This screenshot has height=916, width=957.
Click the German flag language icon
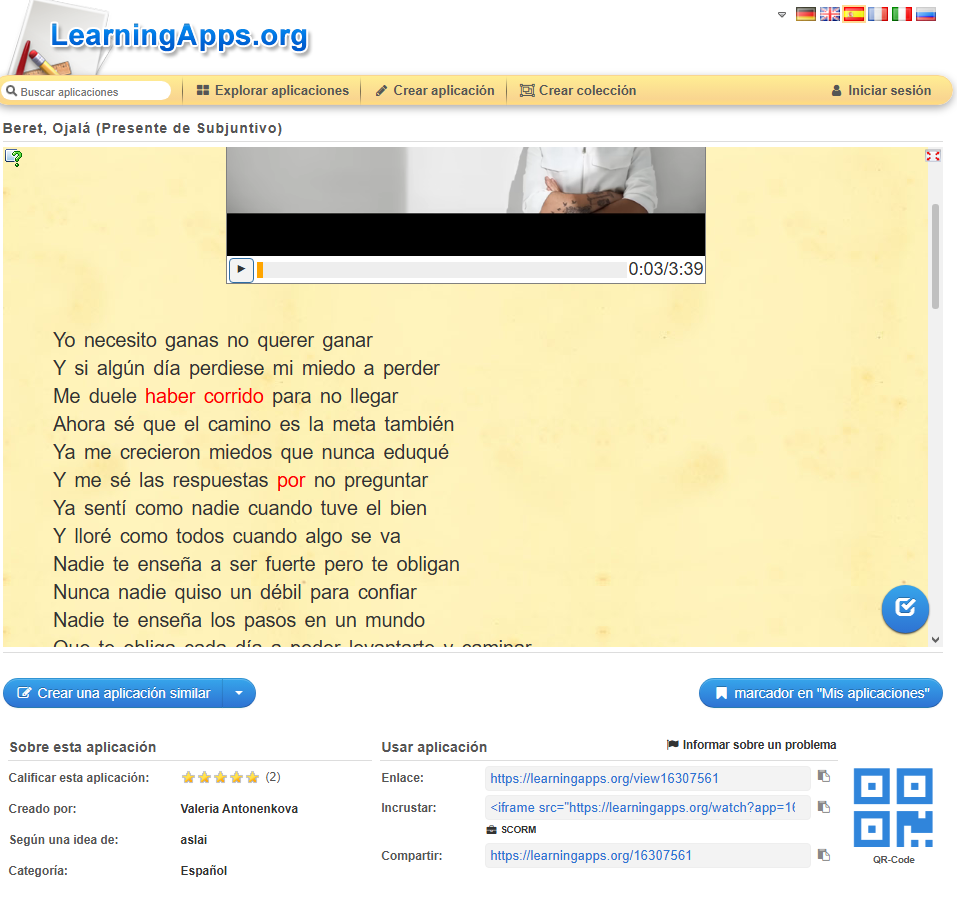[x=805, y=14]
